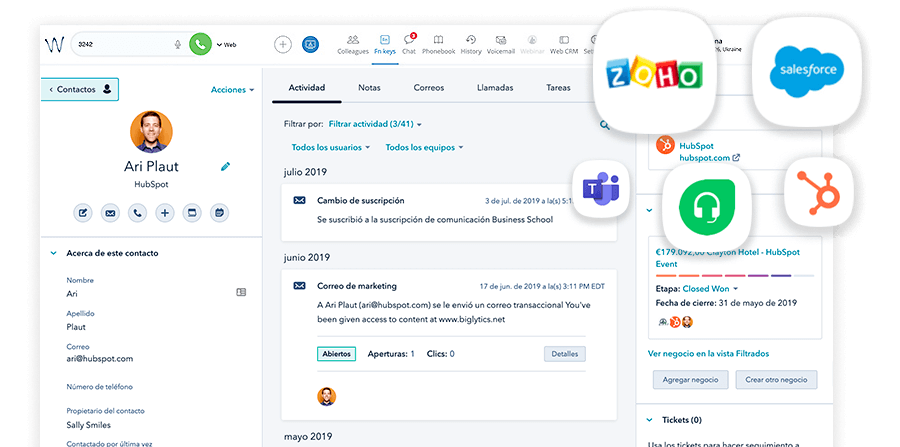Open the Clayton Hotel - HubSpot Event deal
Screen dimensions: 900x447
coord(727,258)
